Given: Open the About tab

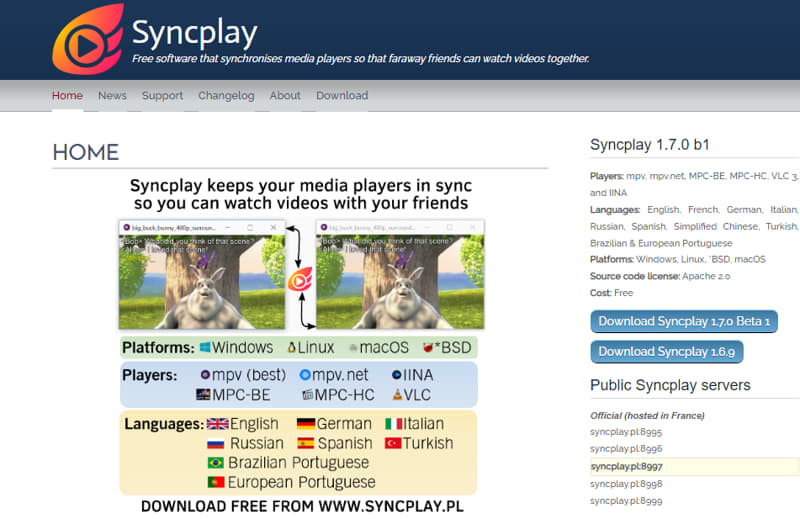Looking at the screenshot, I should pos(285,95).
